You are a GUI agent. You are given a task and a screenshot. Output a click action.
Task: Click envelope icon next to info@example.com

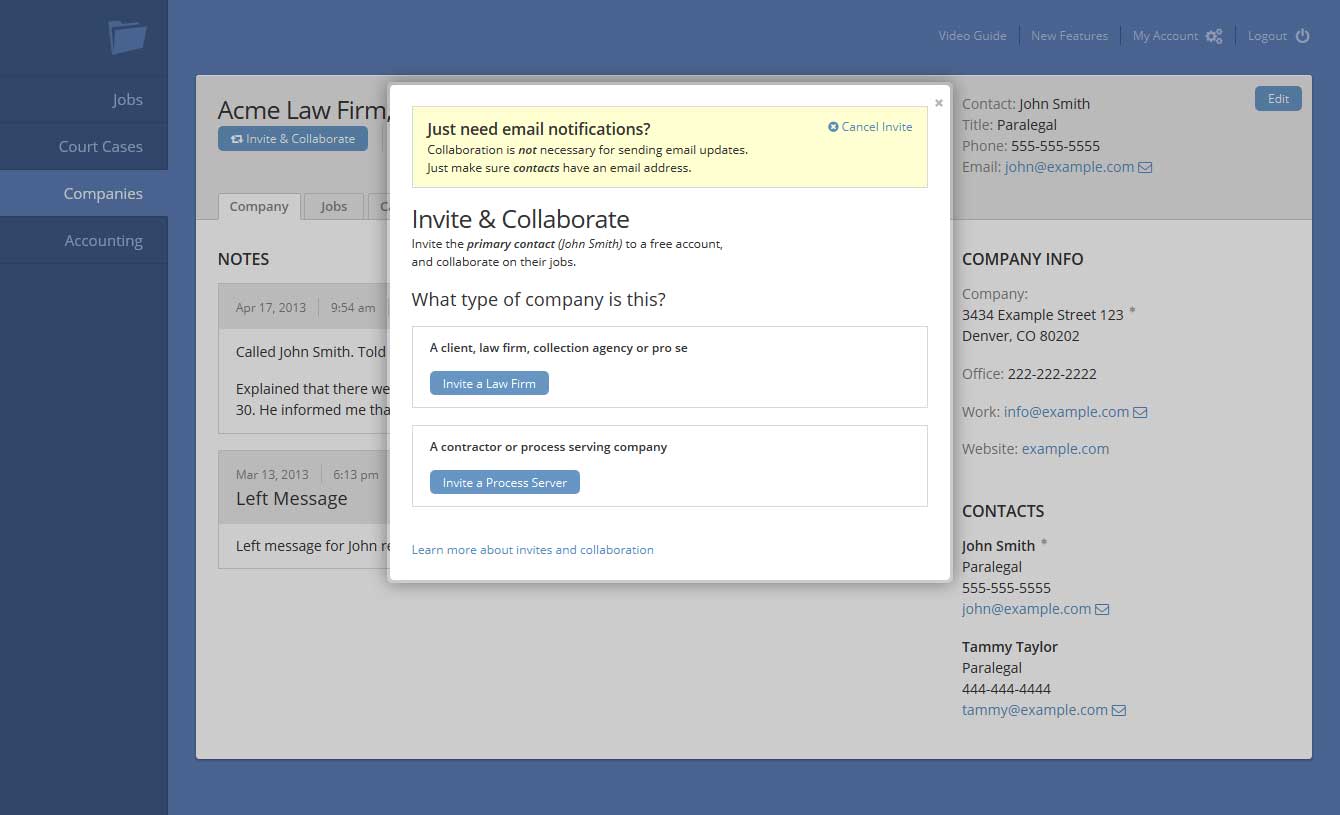(x=1140, y=412)
